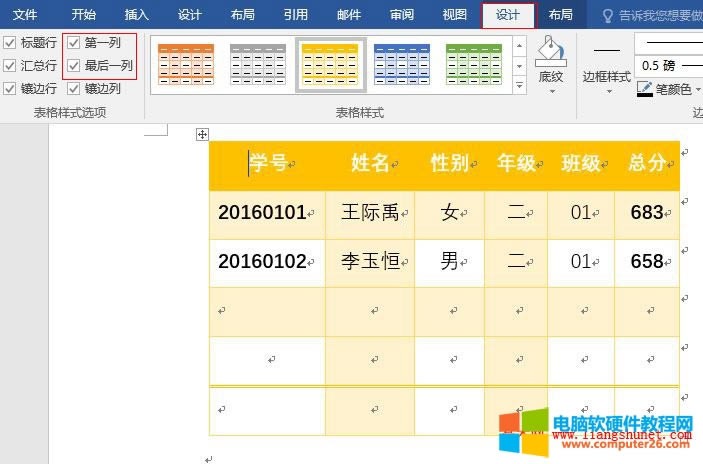703x464 pixels.
Task: Apply the gray table style thumbnail
Action: (258, 64)
